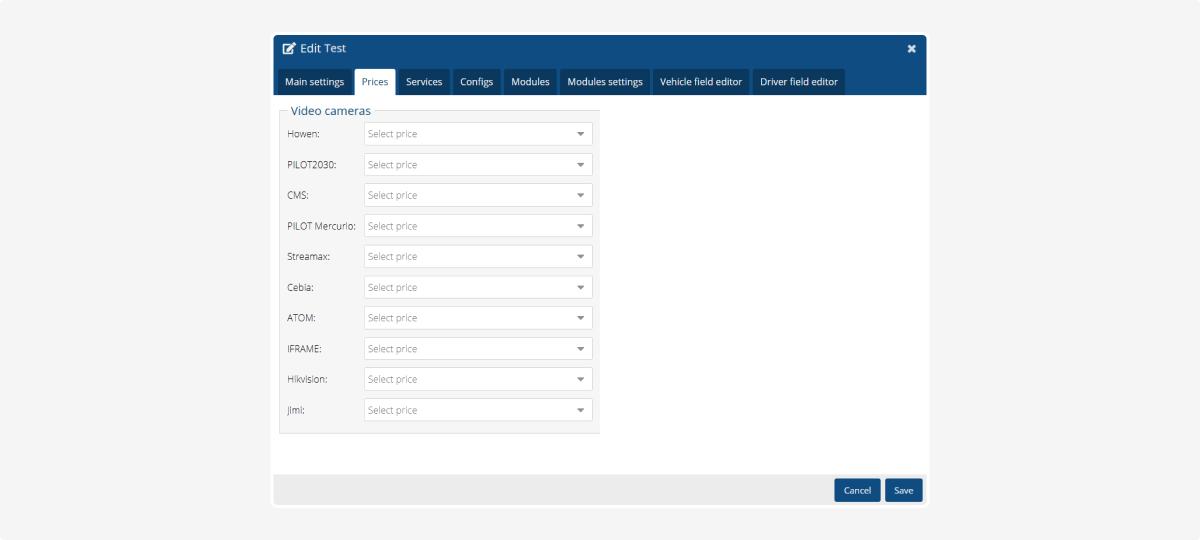Expand the Howen price dropdown arrow
1200x540 pixels.
tap(580, 134)
